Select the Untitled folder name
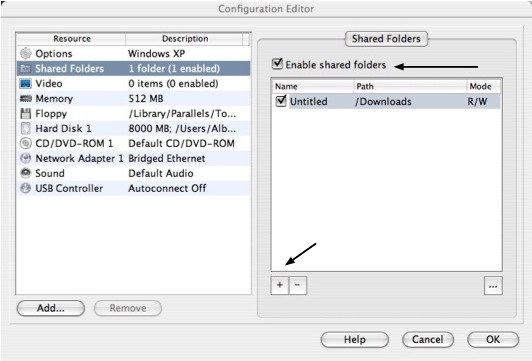The image size is (532, 361). click(x=309, y=101)
